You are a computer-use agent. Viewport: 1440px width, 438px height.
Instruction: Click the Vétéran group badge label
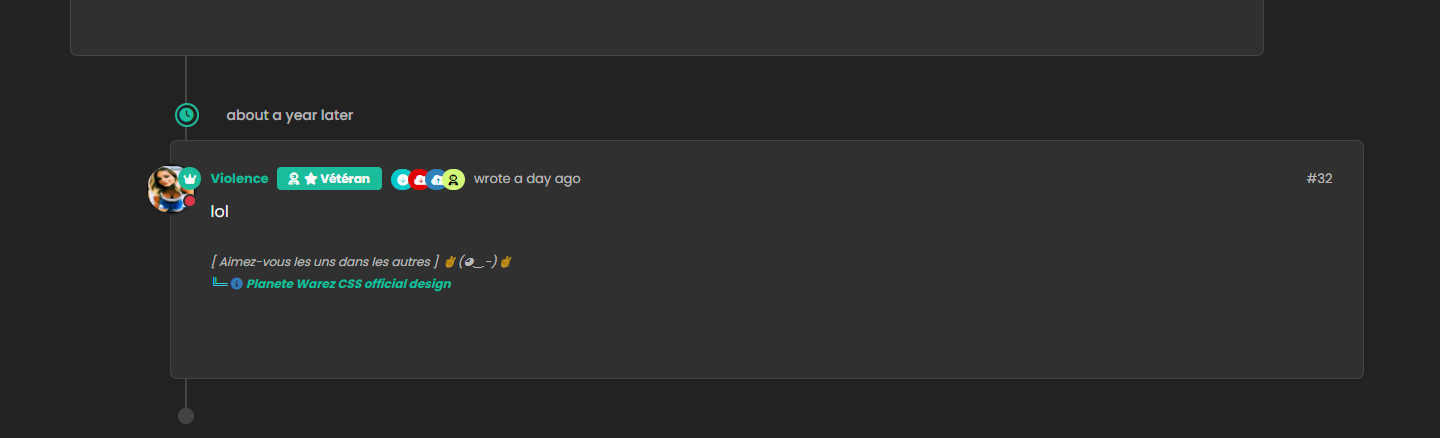[x=345, y=179]
